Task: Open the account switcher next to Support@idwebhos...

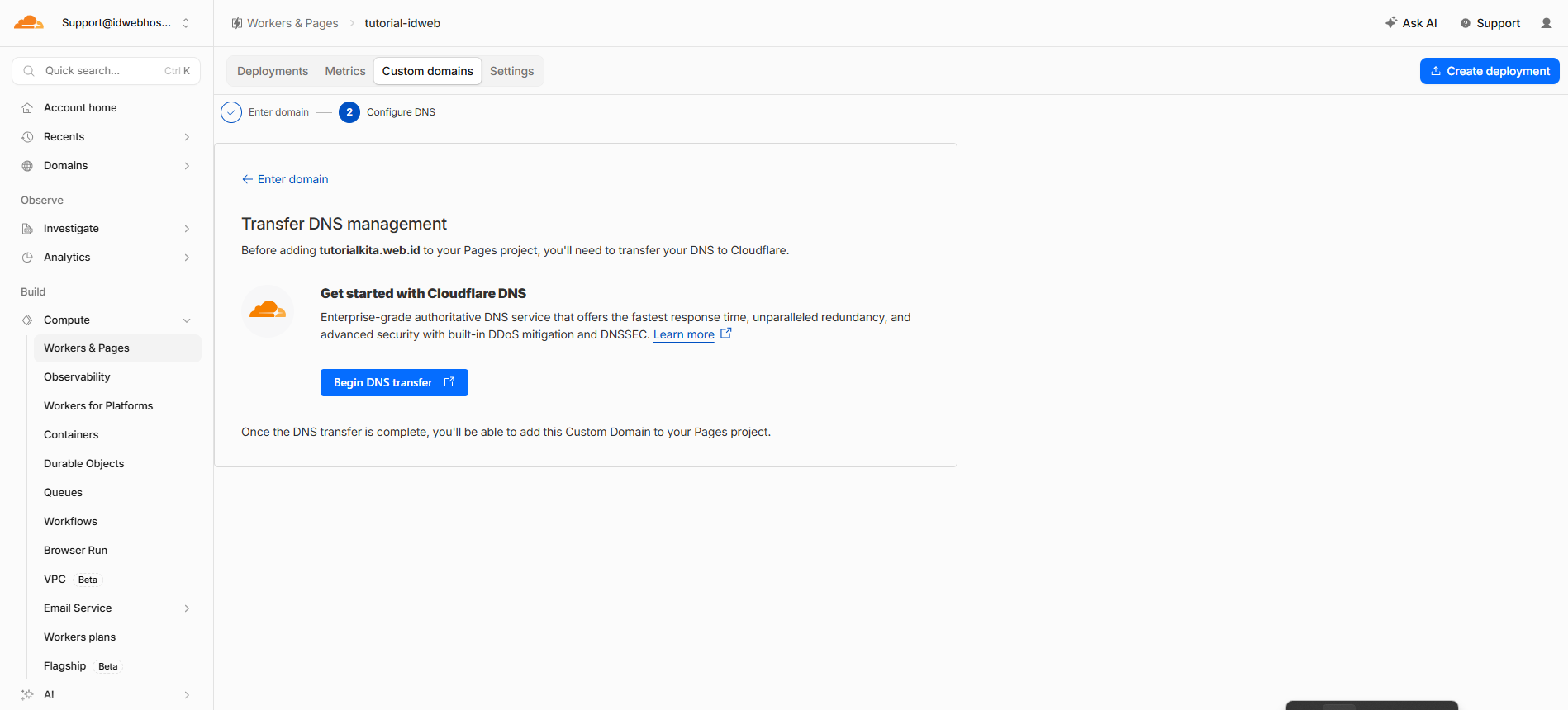Action: [186, 23]
